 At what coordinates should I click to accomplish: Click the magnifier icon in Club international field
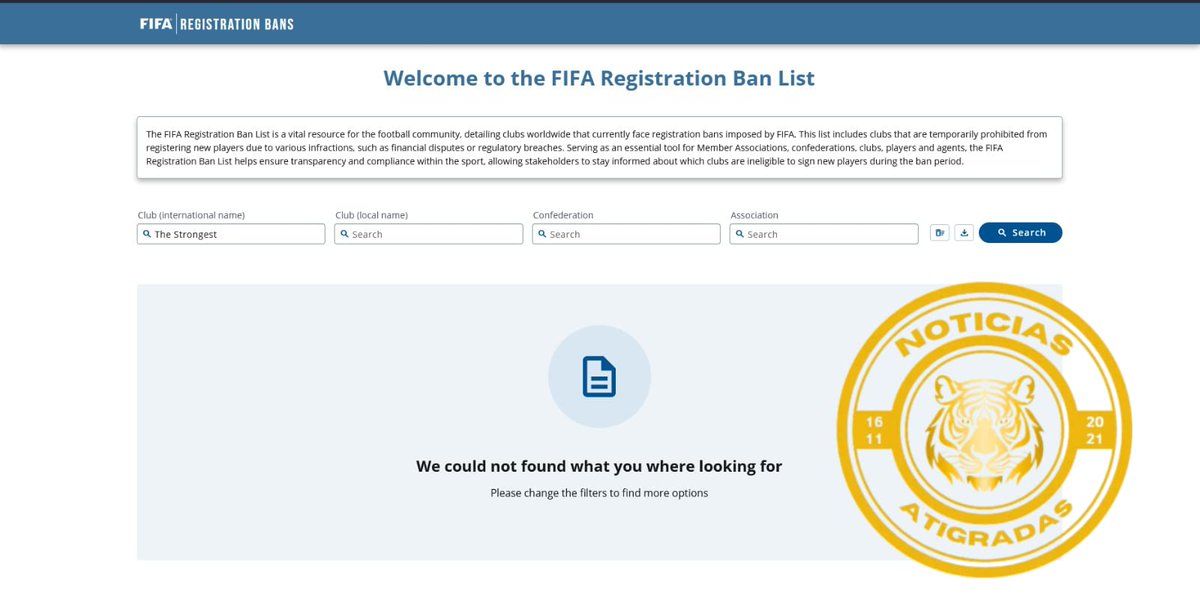click(147, 234)
